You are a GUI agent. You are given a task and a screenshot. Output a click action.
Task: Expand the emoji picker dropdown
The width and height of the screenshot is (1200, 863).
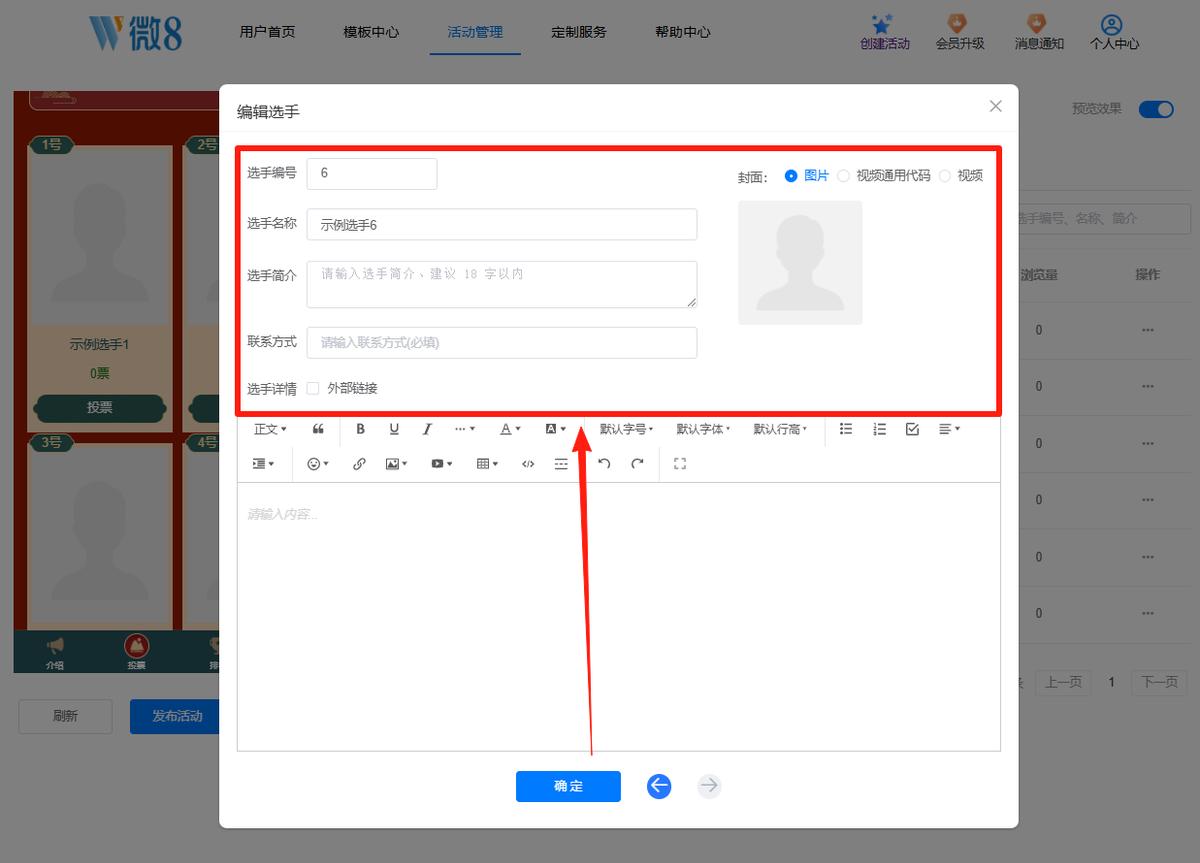[318, 464]
